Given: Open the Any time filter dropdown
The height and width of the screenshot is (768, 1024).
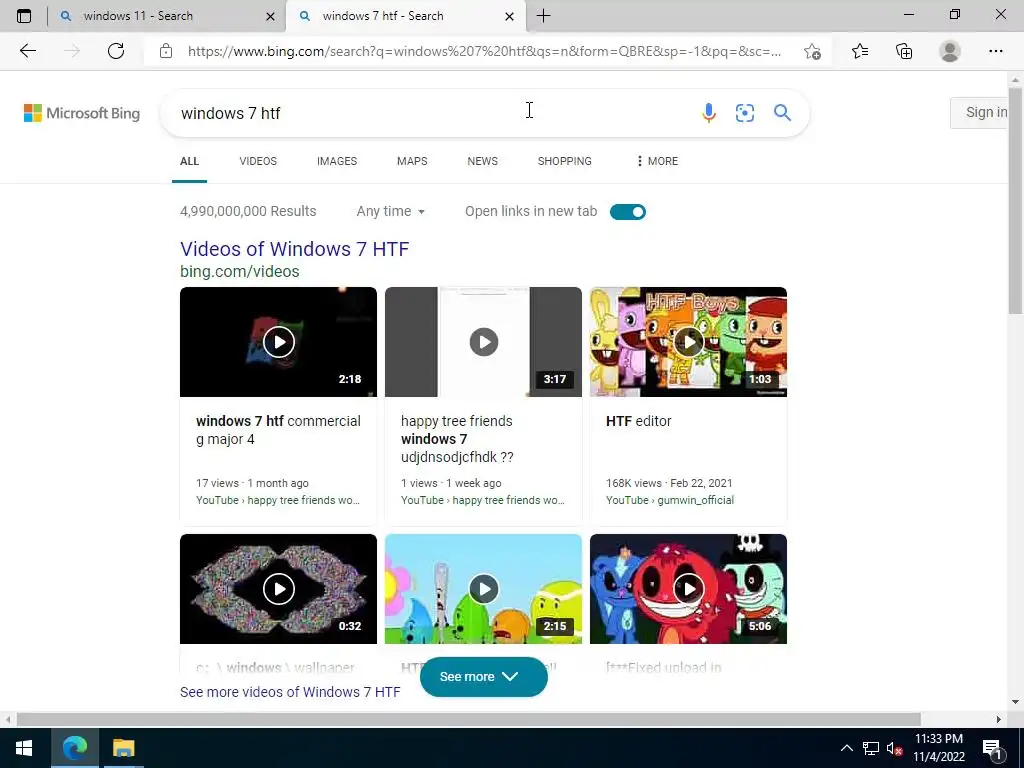Looking at the screenshot, I should coord(391,212).
